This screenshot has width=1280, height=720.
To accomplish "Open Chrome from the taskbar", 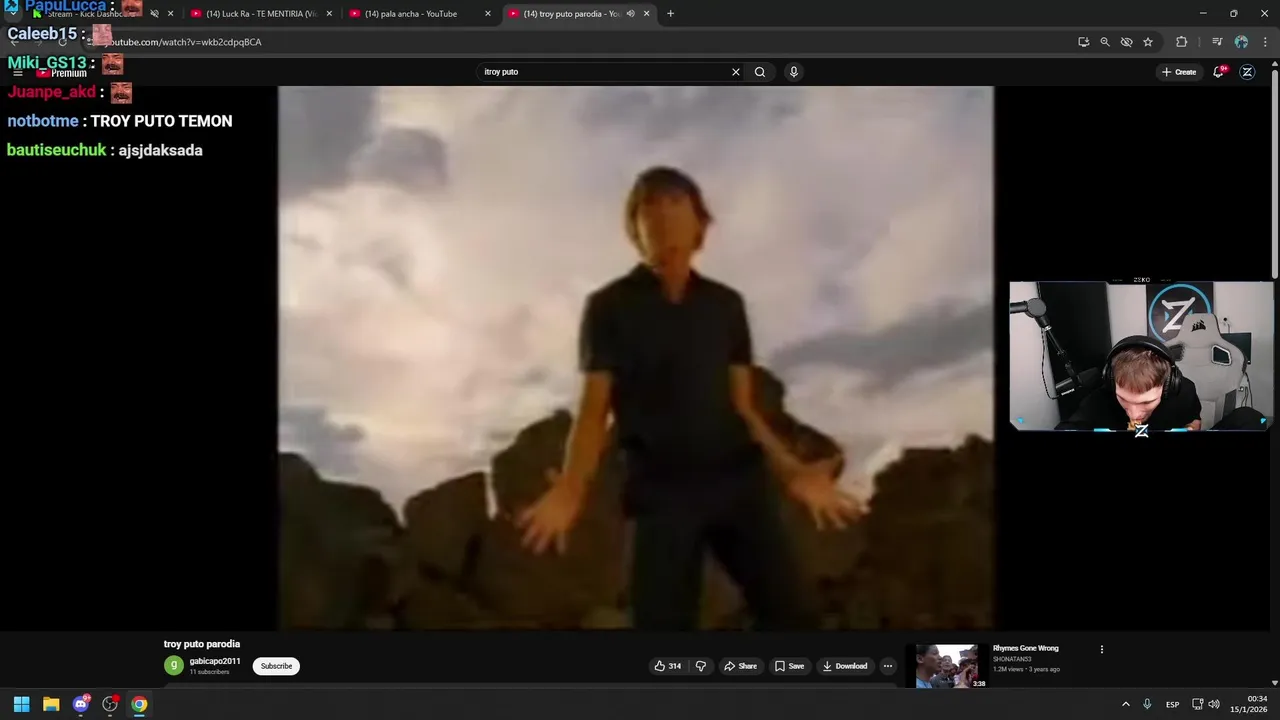I will (139, 704).
